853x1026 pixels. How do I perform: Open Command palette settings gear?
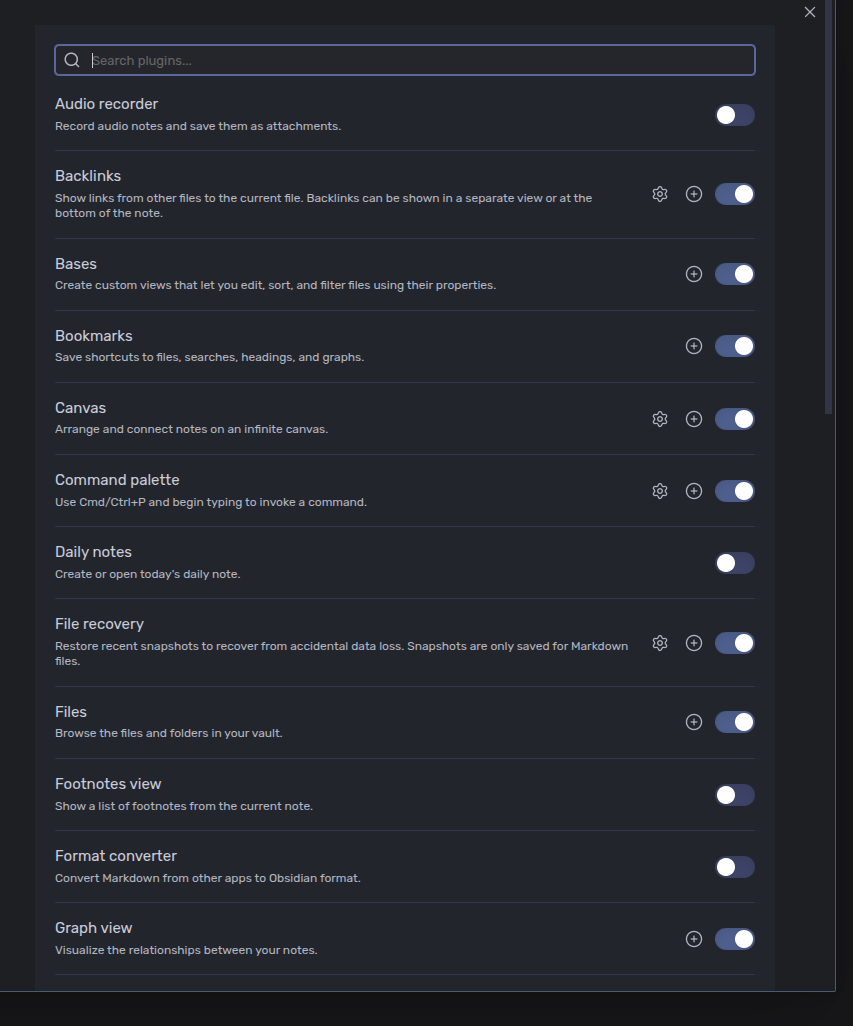tap(660, 491)
